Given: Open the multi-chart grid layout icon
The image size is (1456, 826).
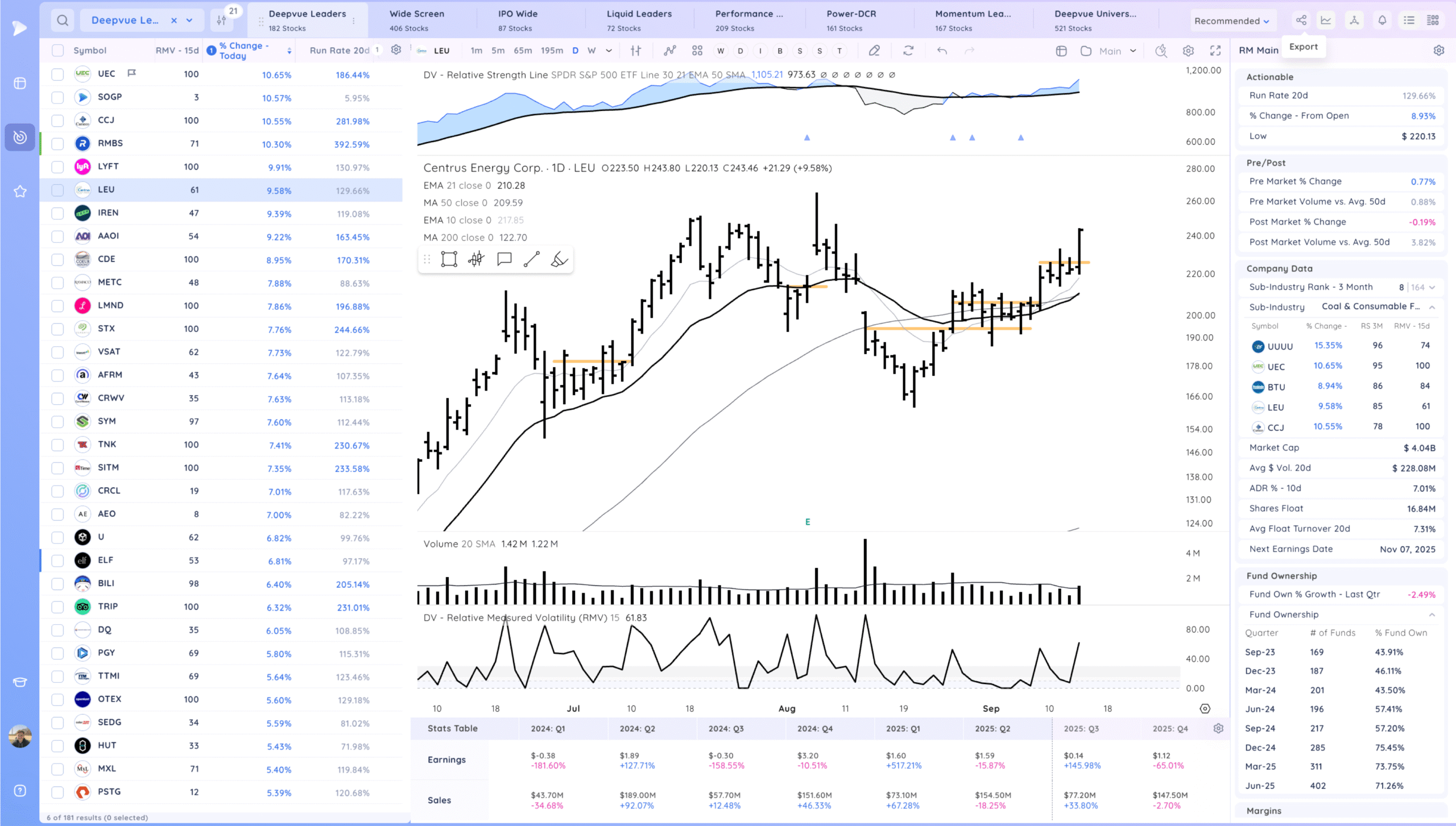Looking at the screenshot, I should tap(697, 51).
